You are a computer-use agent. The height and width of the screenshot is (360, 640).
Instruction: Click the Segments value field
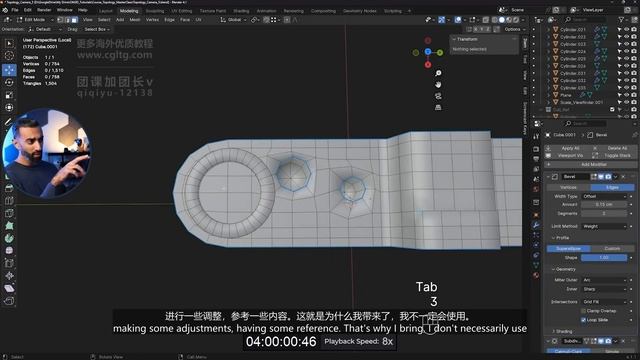point(604,213)
